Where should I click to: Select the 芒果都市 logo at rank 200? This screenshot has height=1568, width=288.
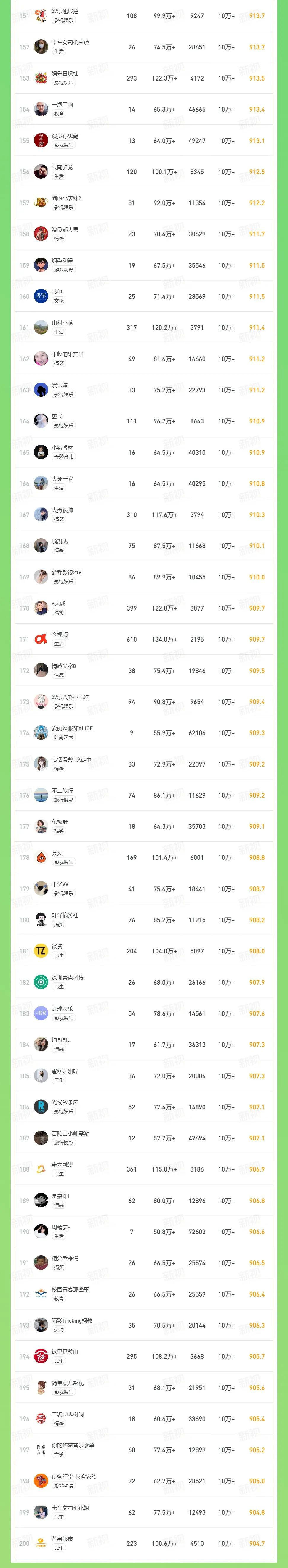(x=41, y=1543)
